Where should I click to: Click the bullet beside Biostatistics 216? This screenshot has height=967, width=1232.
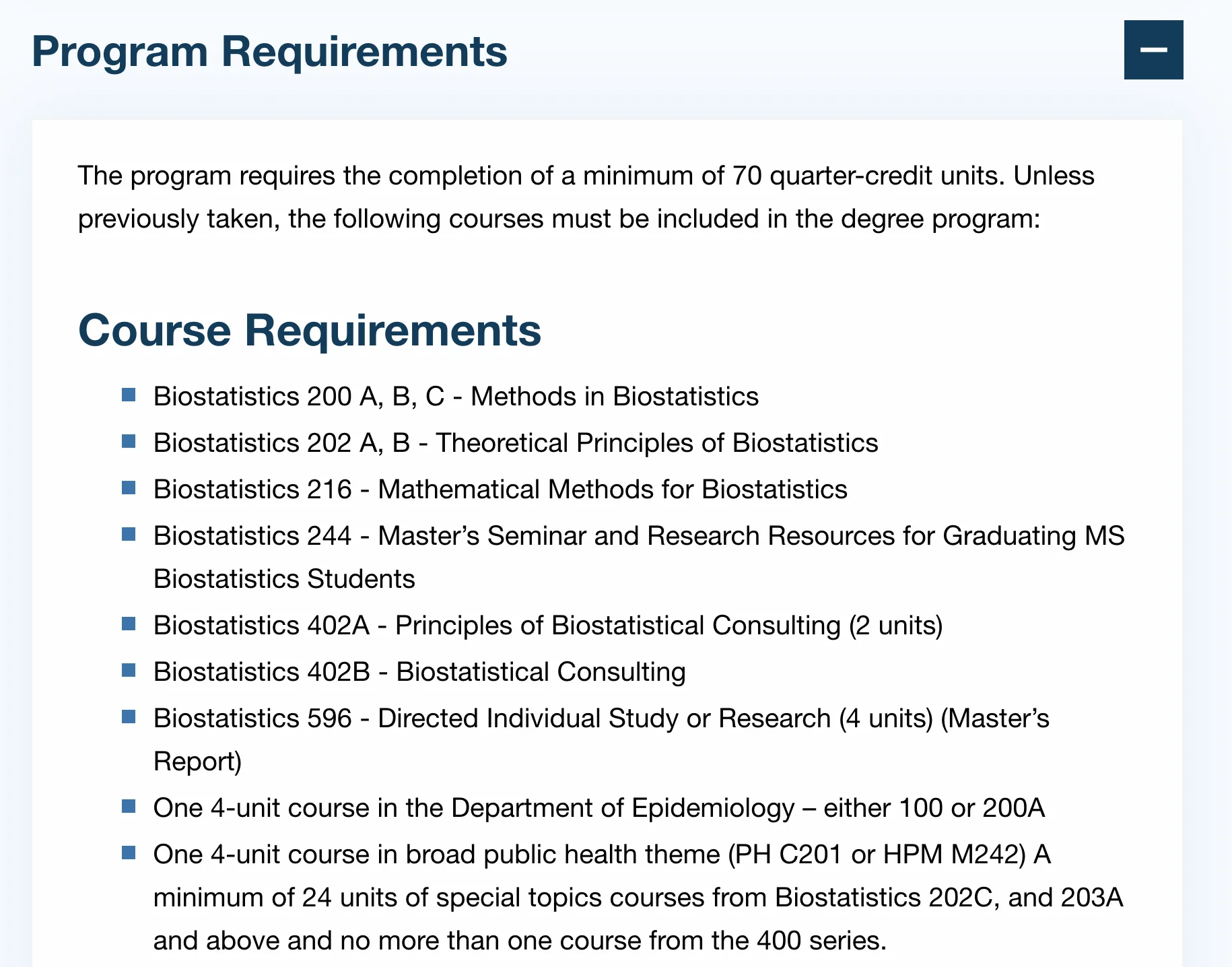[129, 488]
